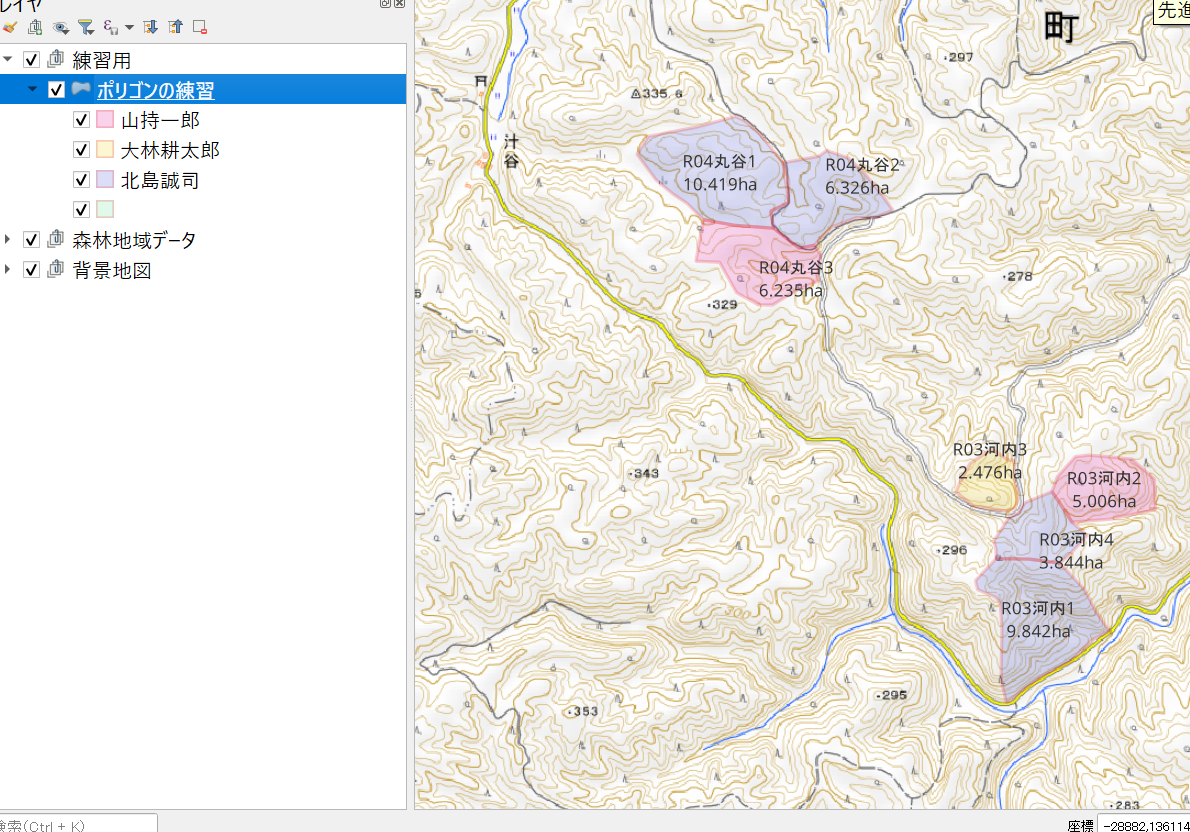Viewport: 1190px width, 832px height.
Task: Select the 北島誠司 legend label
Action: coord(160,180)
